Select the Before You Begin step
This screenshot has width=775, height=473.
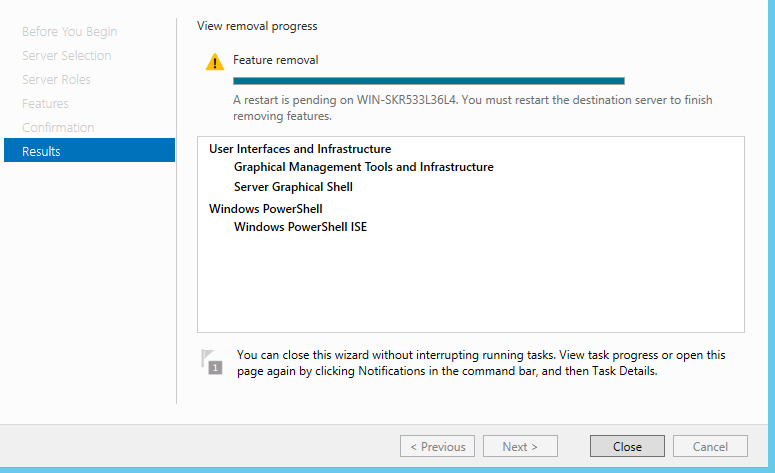[x=69, y=32]
